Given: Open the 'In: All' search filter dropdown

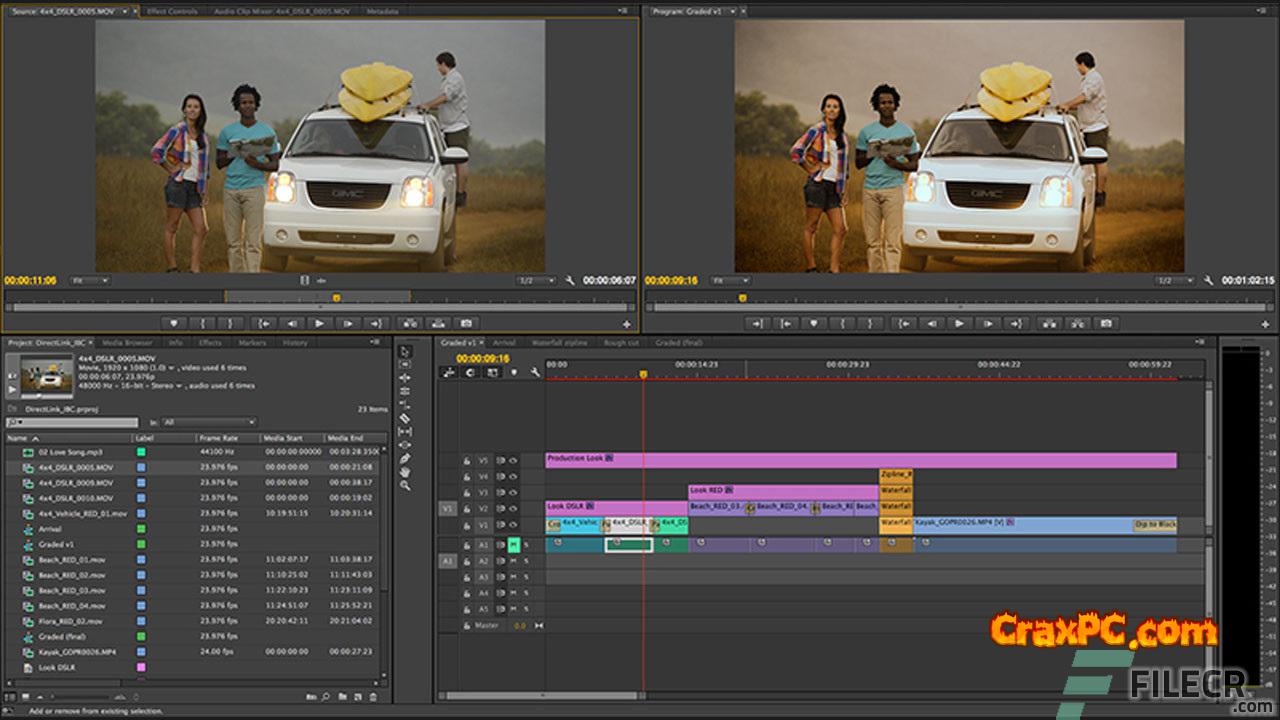Looking at the screenshot, I should click(208, 422).
